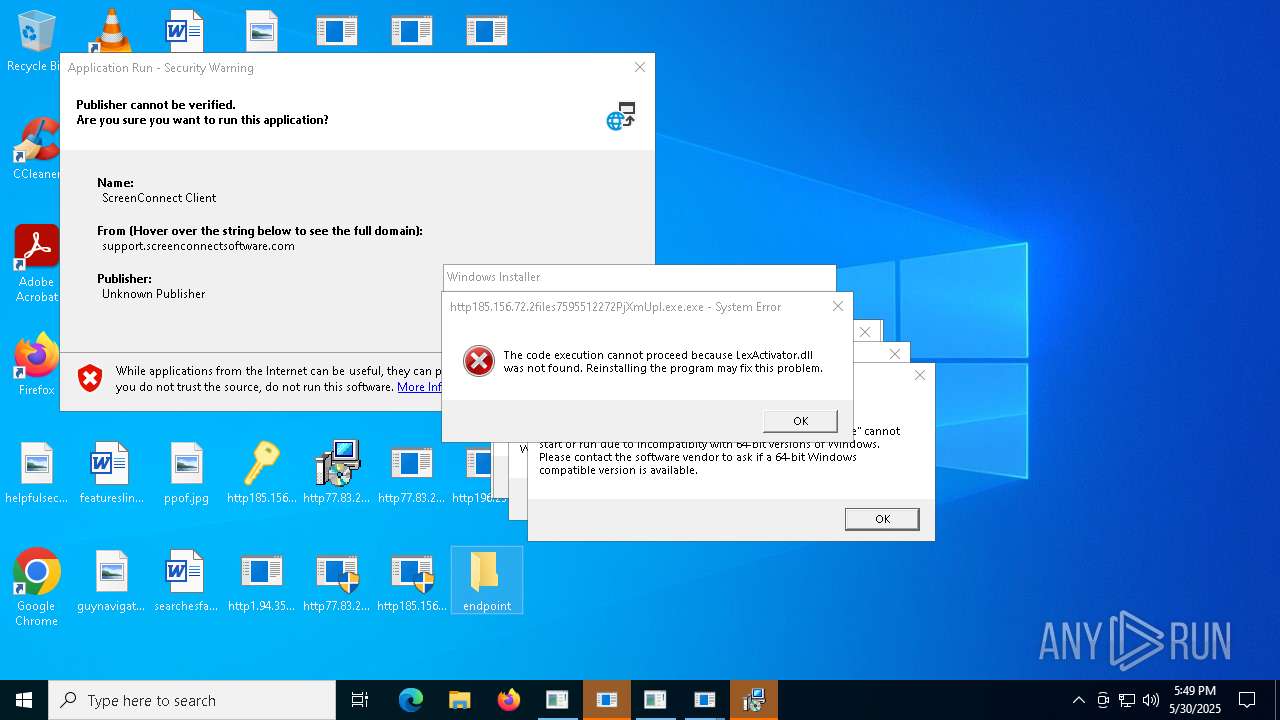The image size is (1280, 720).
Task: Open the notification center
Action: point(1247,700)
